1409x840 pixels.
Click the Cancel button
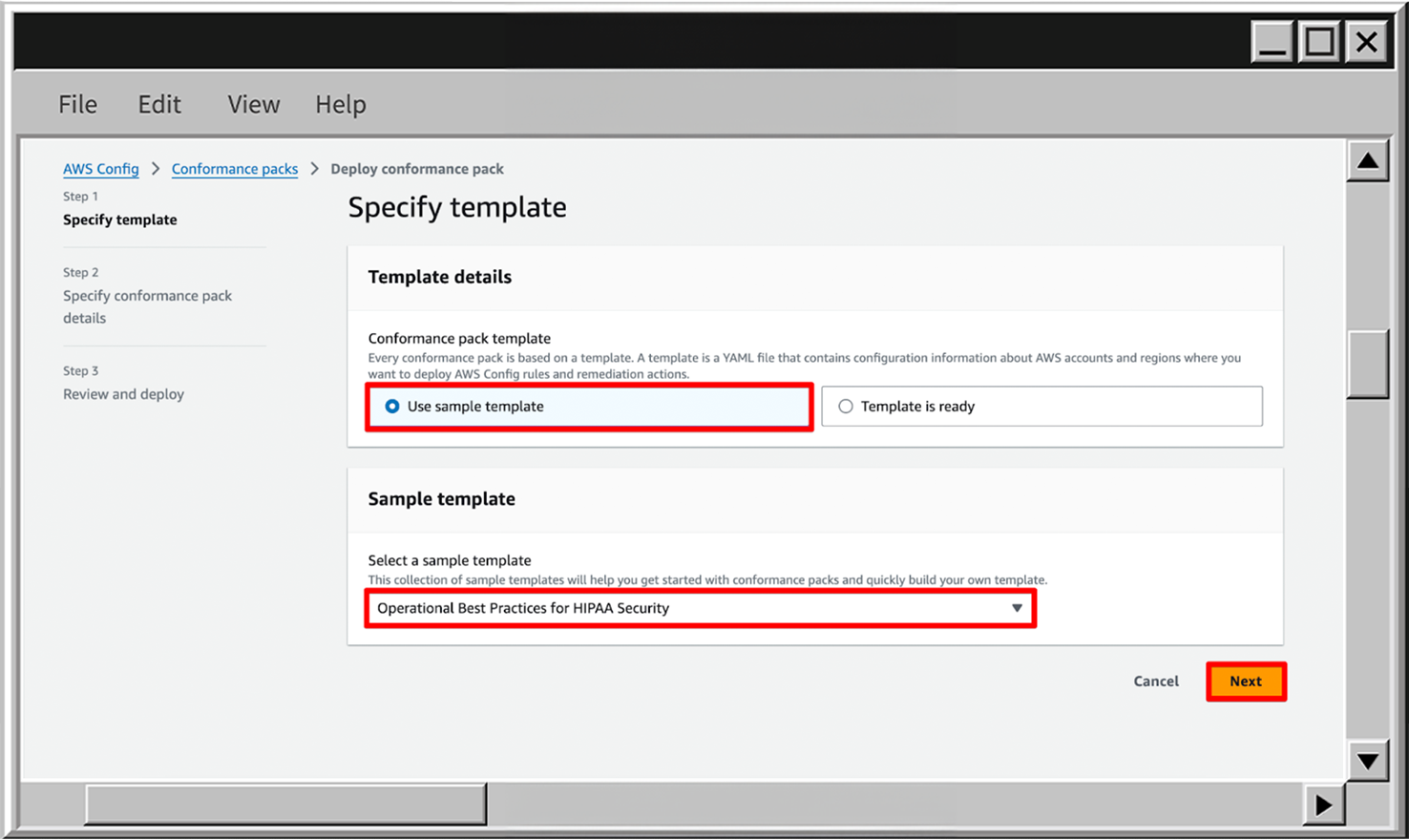[1156, 682]
